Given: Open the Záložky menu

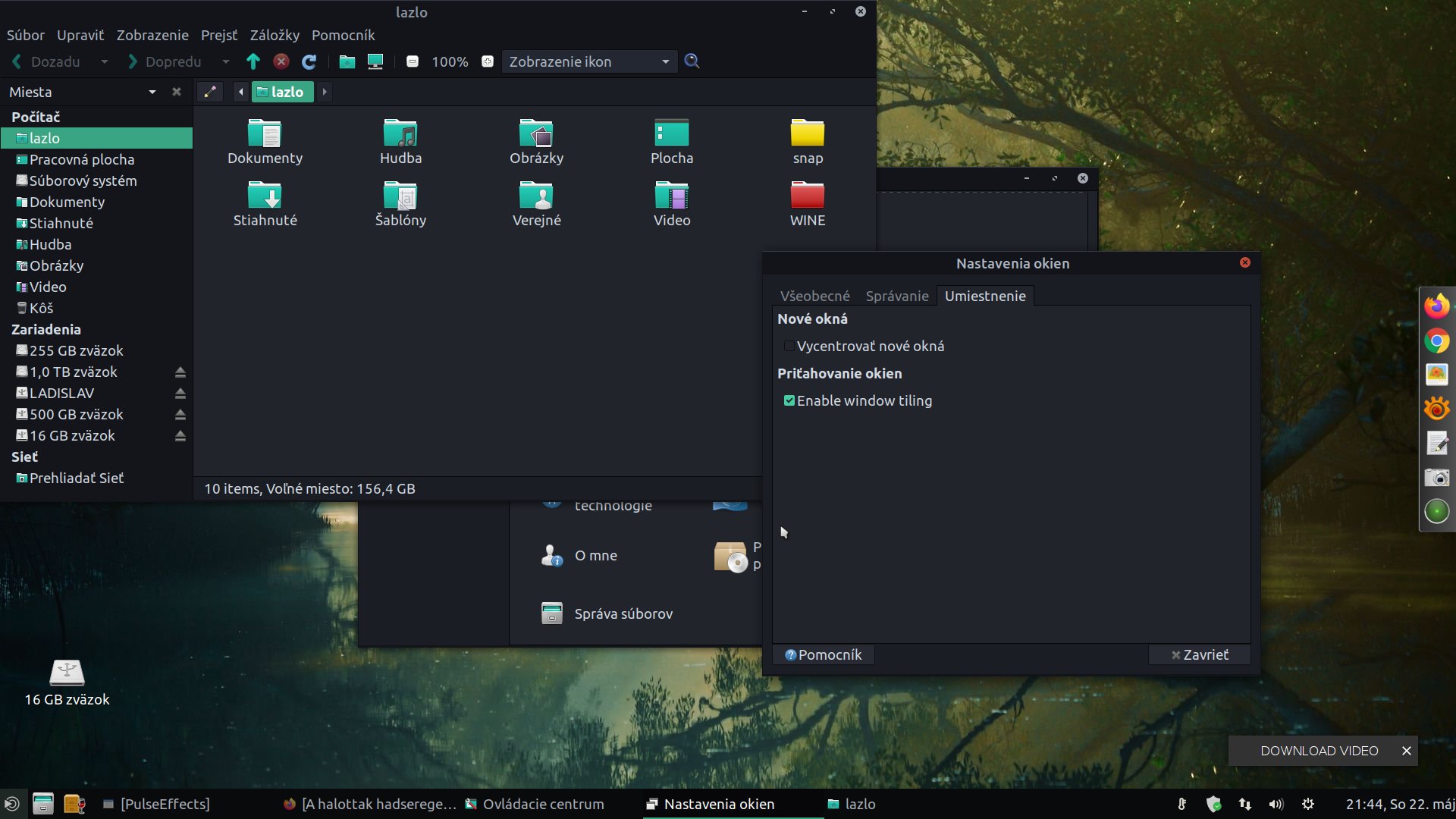Looking at the screenshot, I should (x=275, y=35).
